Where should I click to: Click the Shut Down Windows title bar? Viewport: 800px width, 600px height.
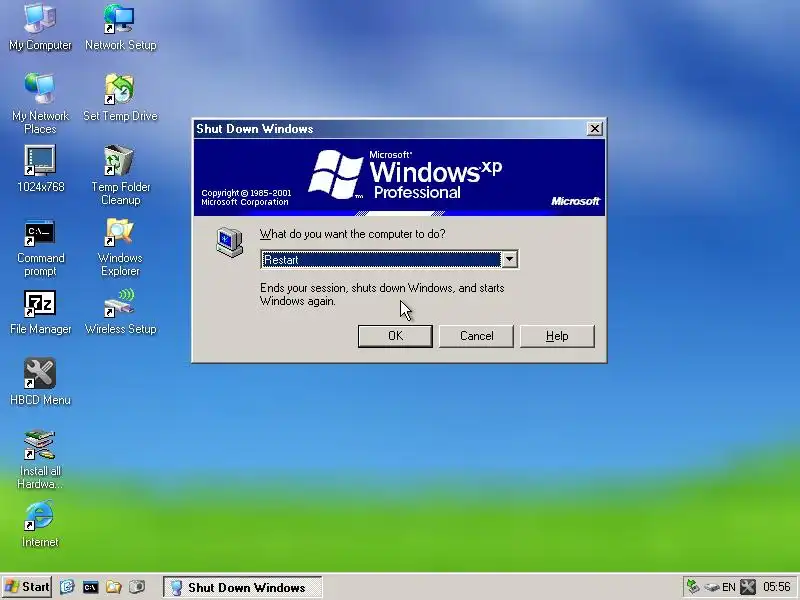tap(390, 129)
